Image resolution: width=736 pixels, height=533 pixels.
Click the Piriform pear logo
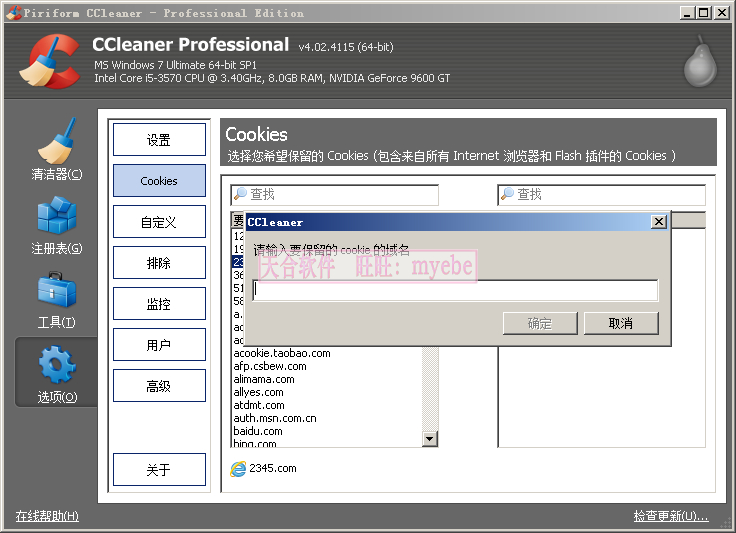pyautogui.click(x=700, y=61)
